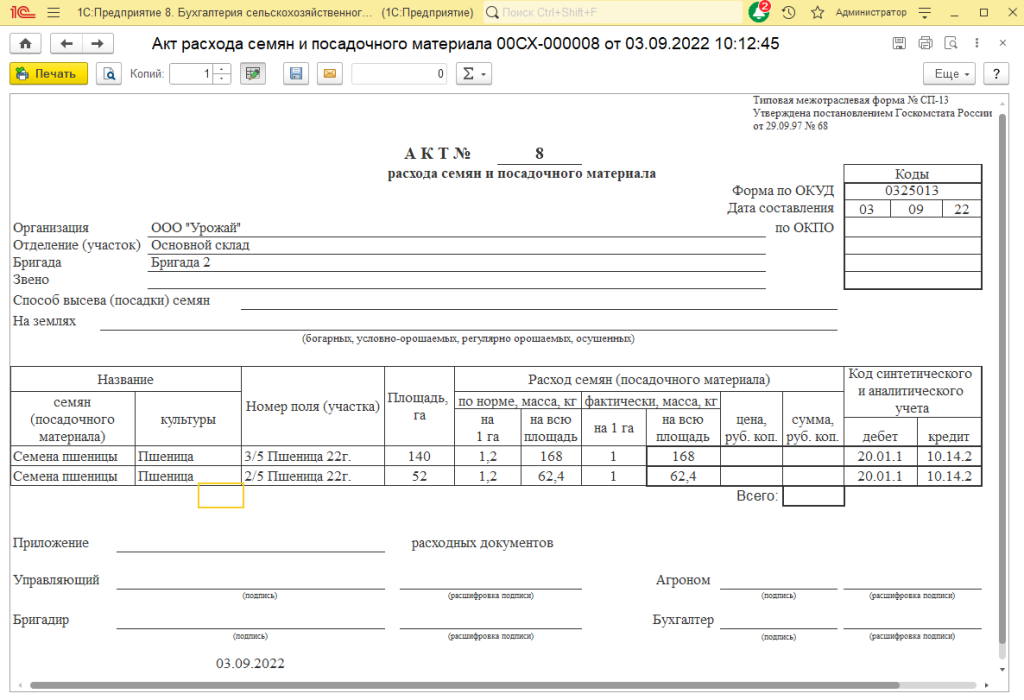Open help with the question mark button

995,74
